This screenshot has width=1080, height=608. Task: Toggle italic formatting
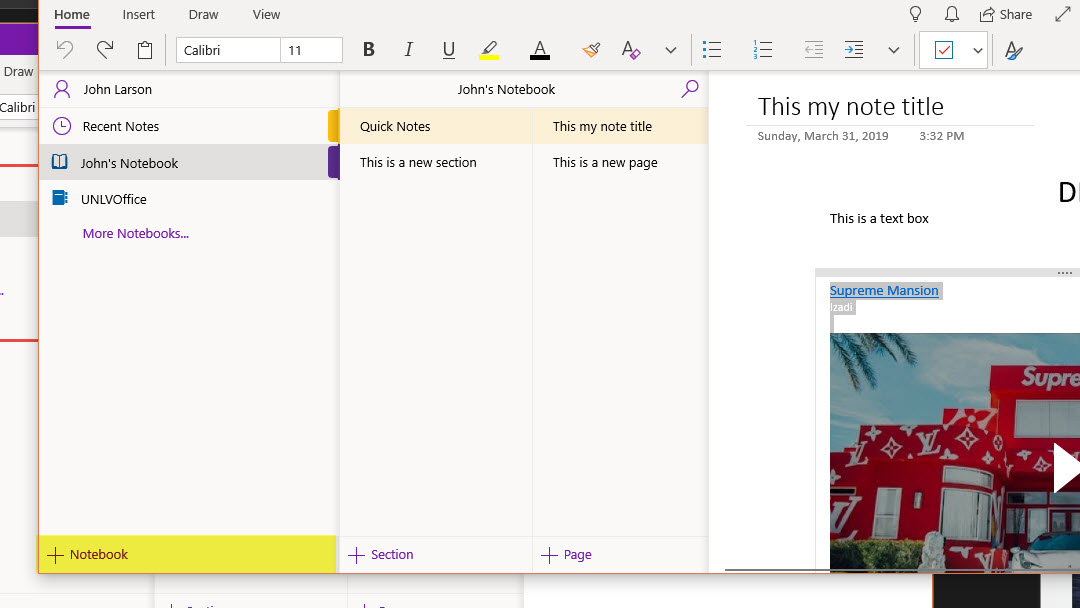pos(408,50)
